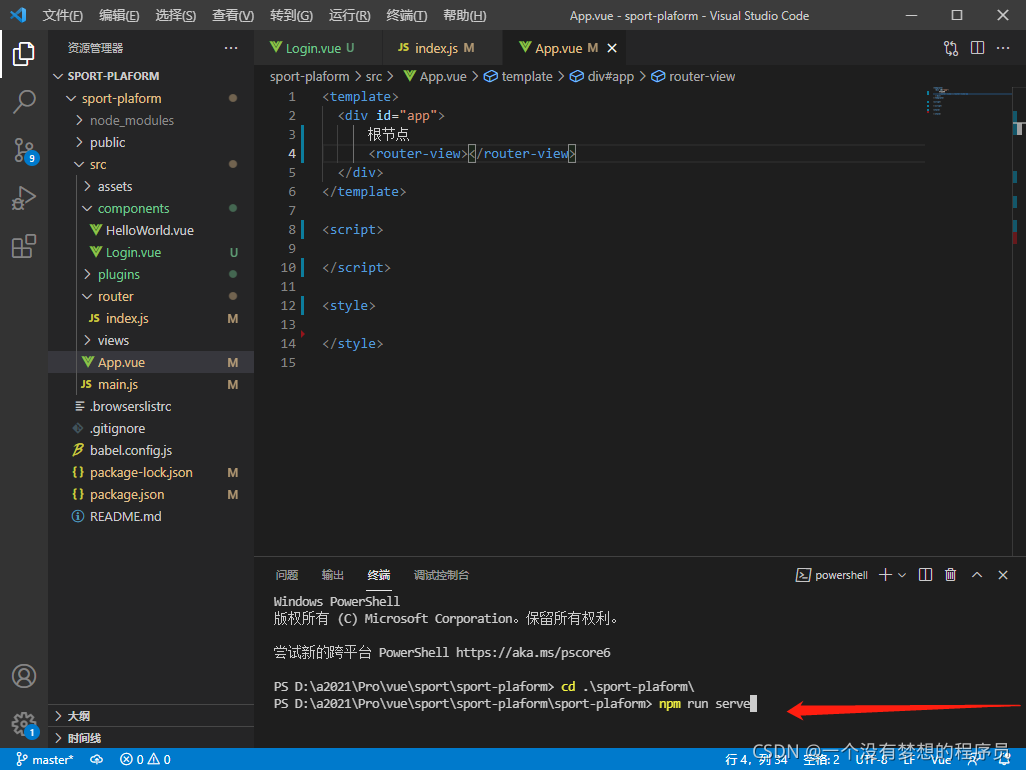Viewport: 1026px width, 770px height.
Task: Click the master branch indicator in status bar
Action: pos(44,759)
